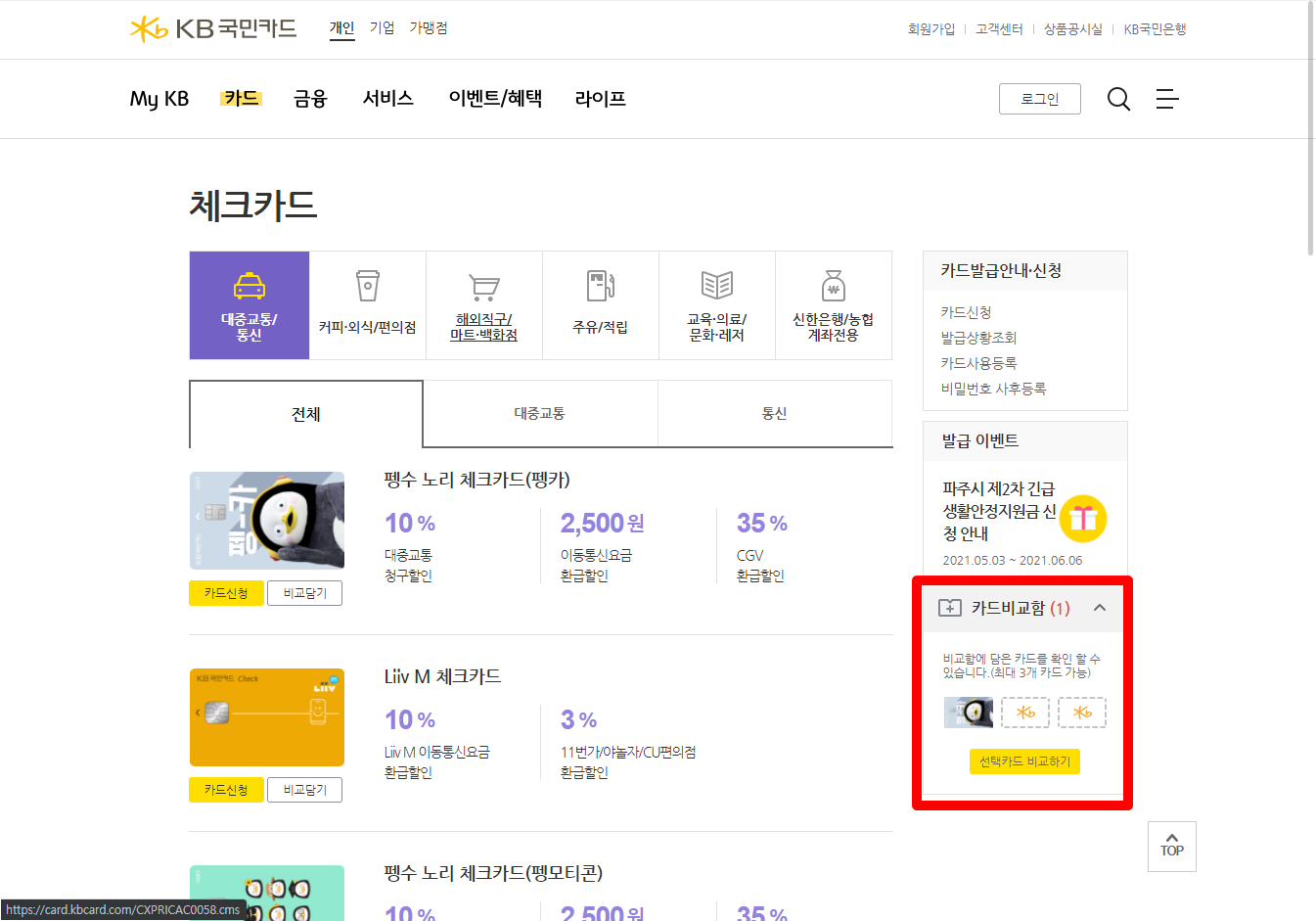Click the 선택카드 비교하기 button
Viewport: 1316px width, 921px height.
pos(1024,761)
